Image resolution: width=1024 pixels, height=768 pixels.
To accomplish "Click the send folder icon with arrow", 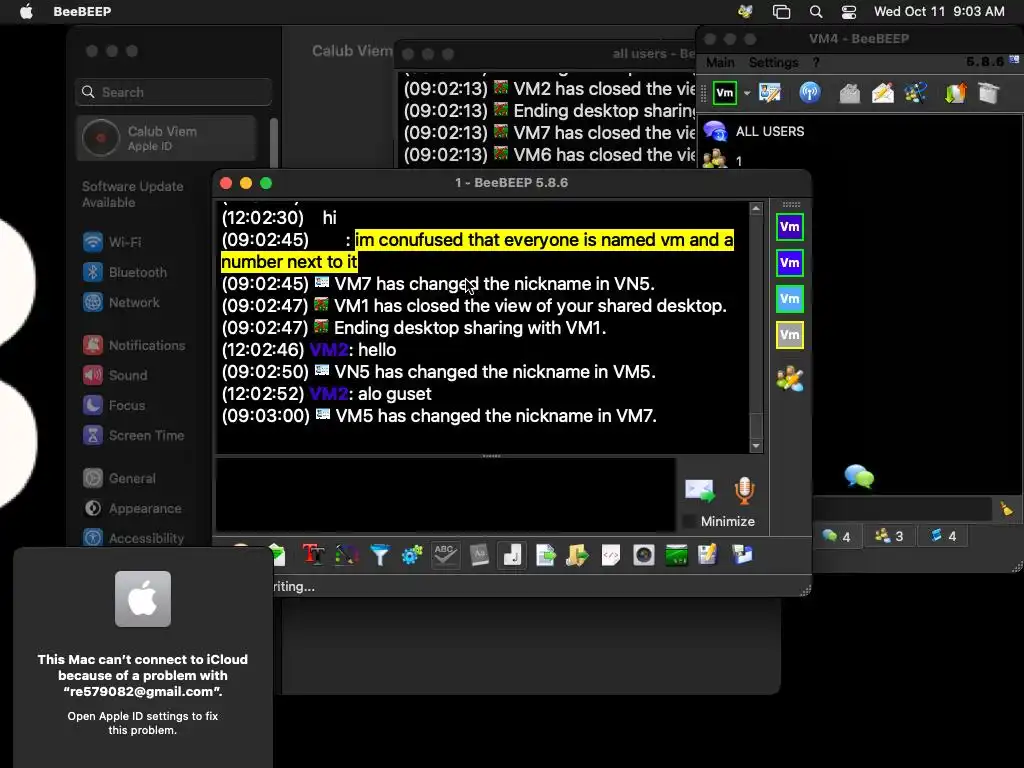I will 577,555.
